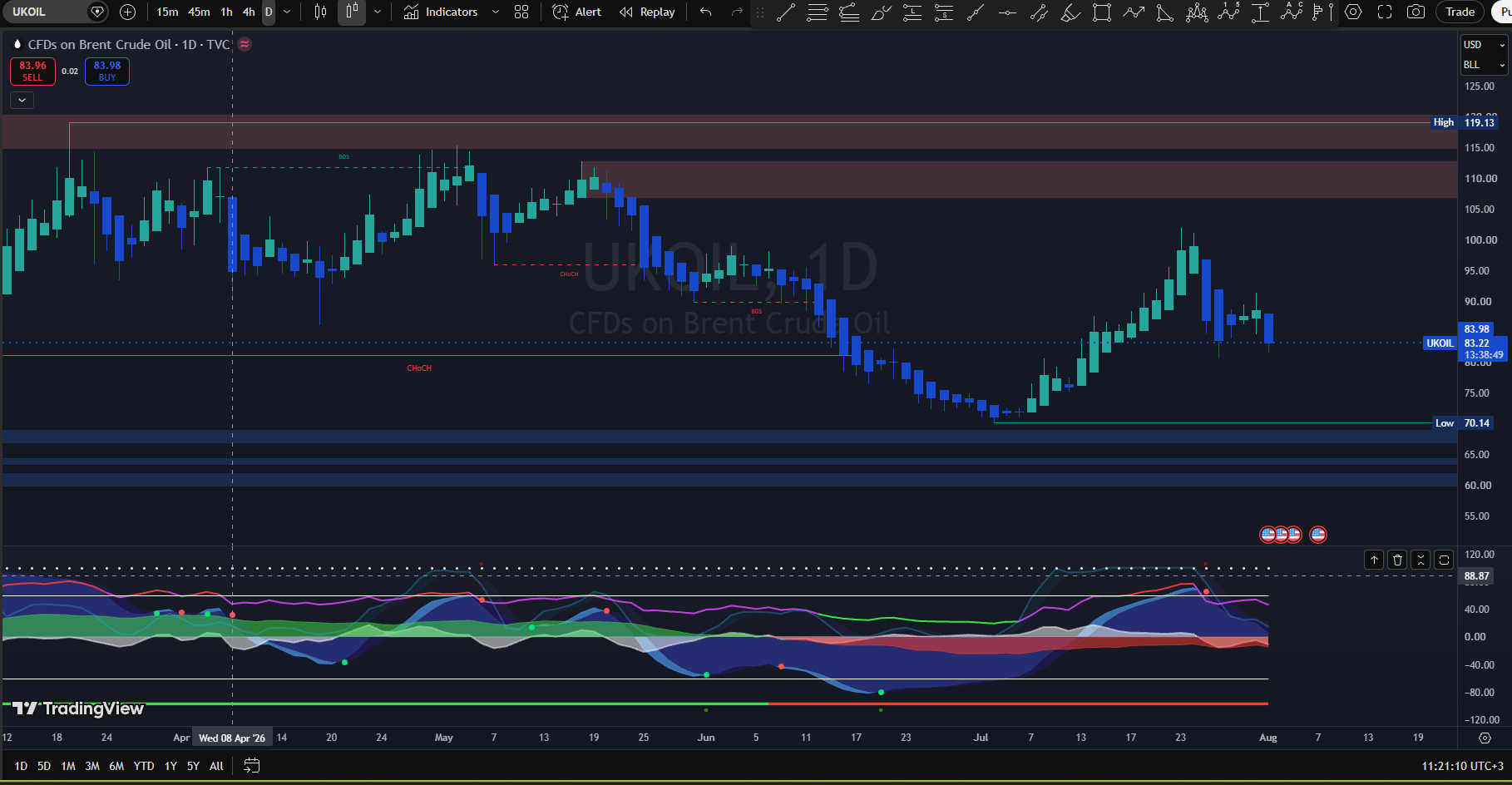Select the price range measure tool
Image resolution: width=1512 pixels, height=785 pixels.
1260,12
